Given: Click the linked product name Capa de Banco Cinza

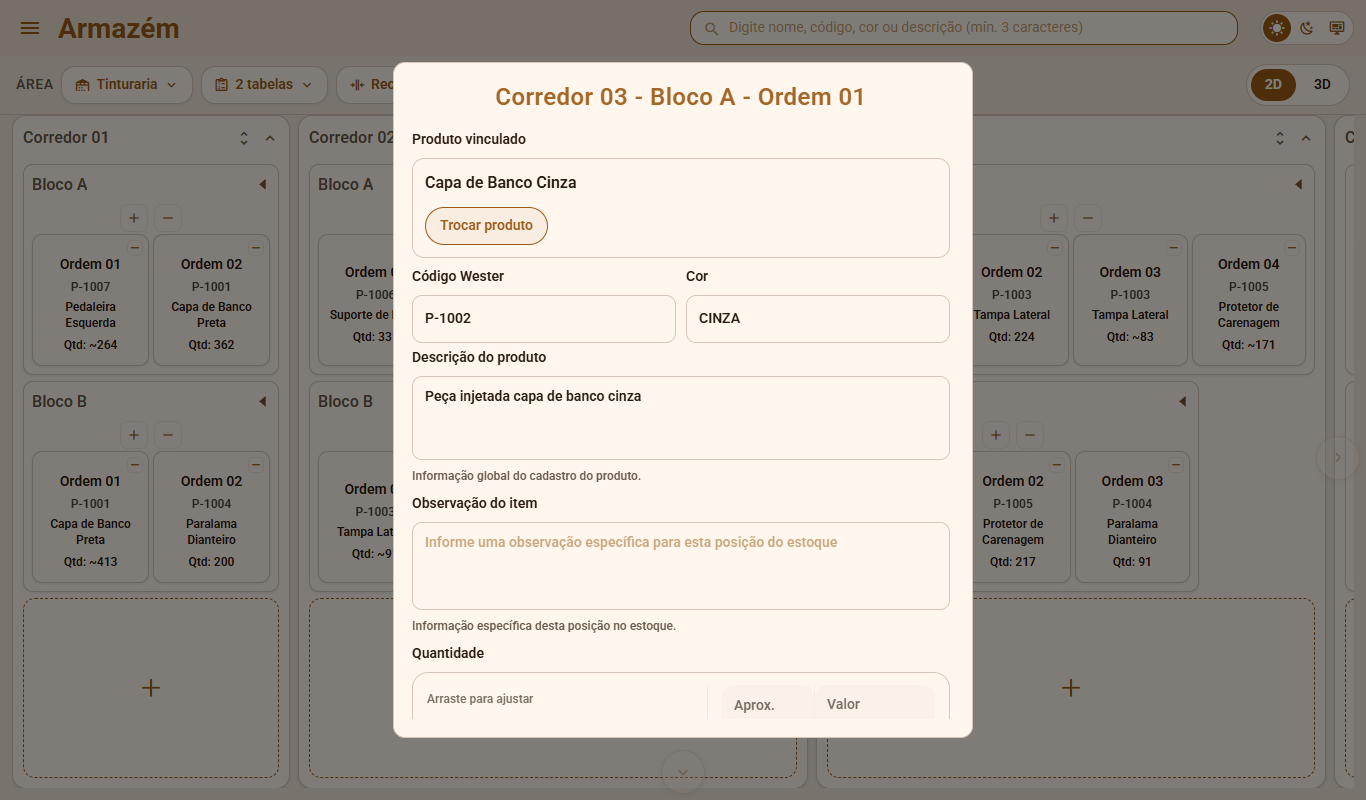Looking at the screenshot, I should pos(500,183).
